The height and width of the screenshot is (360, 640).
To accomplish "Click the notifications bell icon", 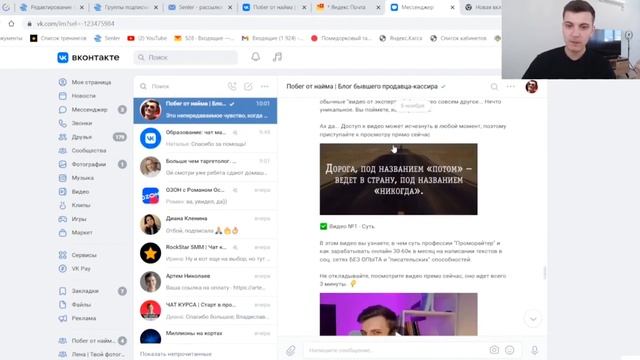I will pyautogui.click(x=256, y=57).
